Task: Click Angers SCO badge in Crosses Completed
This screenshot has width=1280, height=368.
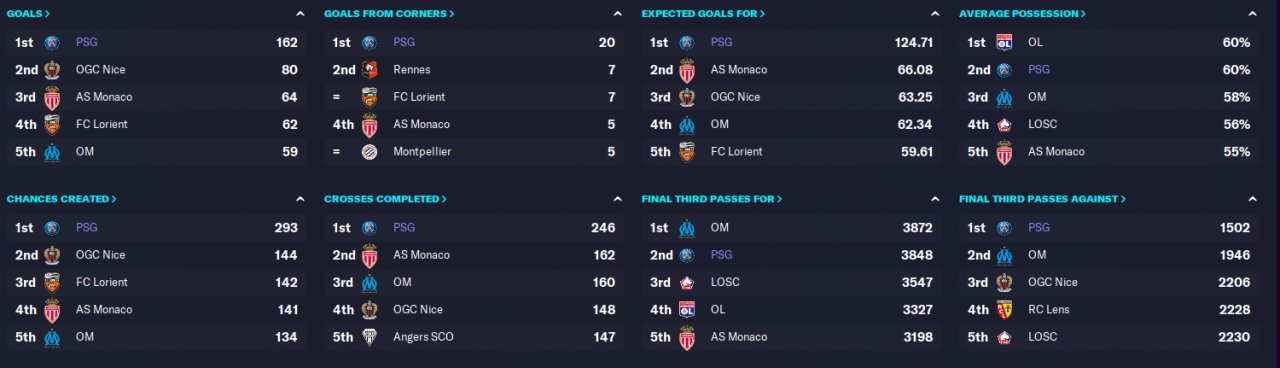Action: [369, 337]
